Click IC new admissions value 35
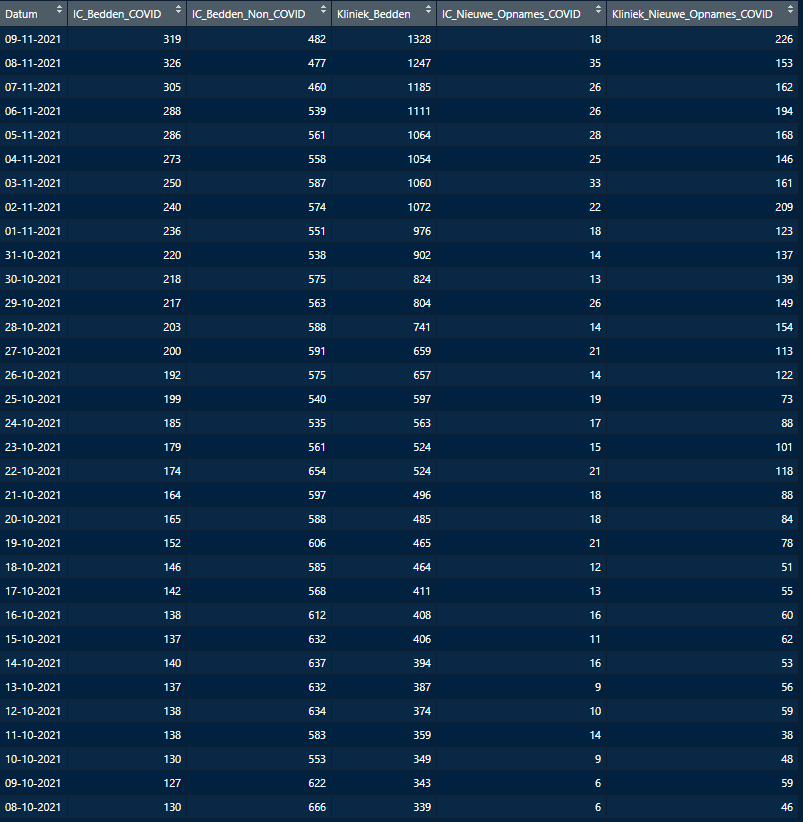 coord(595,63)
